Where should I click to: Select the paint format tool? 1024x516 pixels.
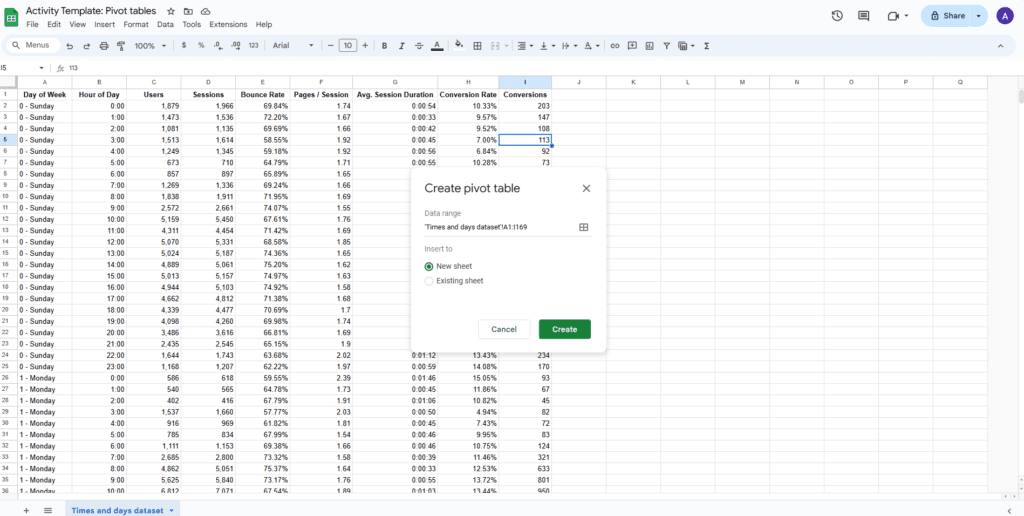click(120, 46)
